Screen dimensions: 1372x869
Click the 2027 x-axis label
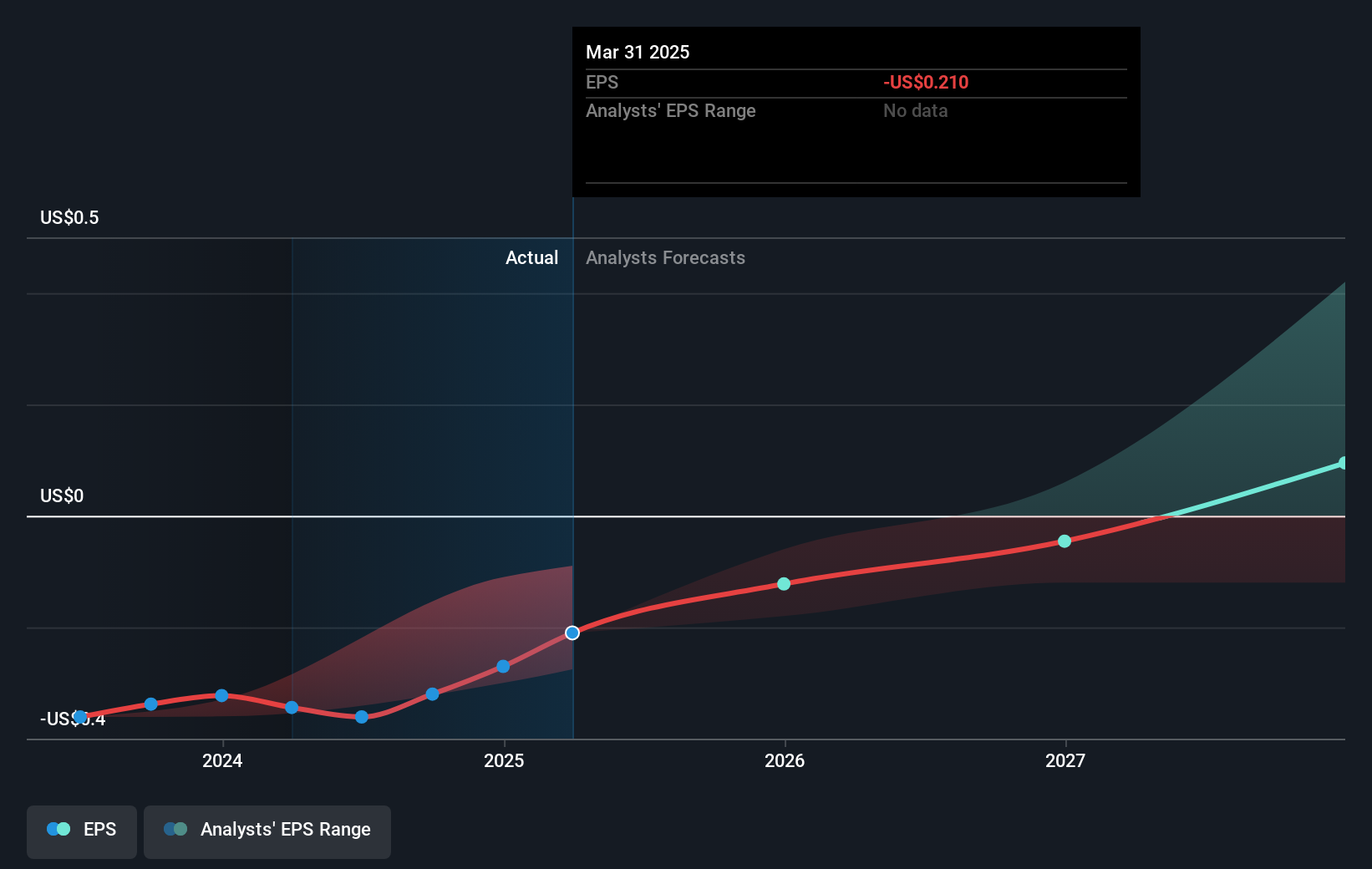[1065, 760]
